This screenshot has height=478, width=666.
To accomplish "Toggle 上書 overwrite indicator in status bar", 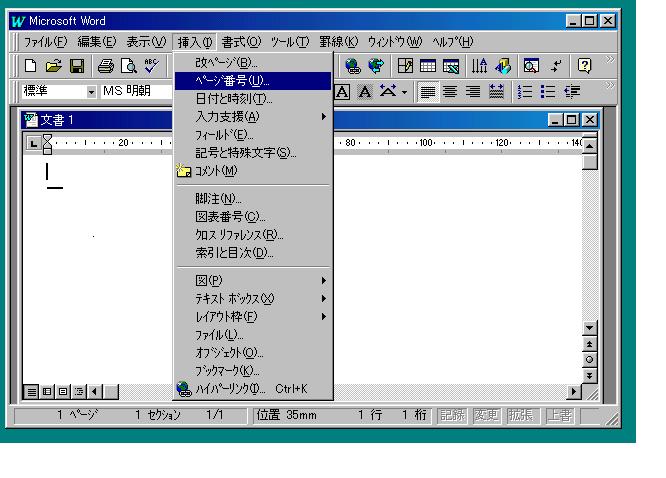I will pyautogui.click(x=560, y=415).
